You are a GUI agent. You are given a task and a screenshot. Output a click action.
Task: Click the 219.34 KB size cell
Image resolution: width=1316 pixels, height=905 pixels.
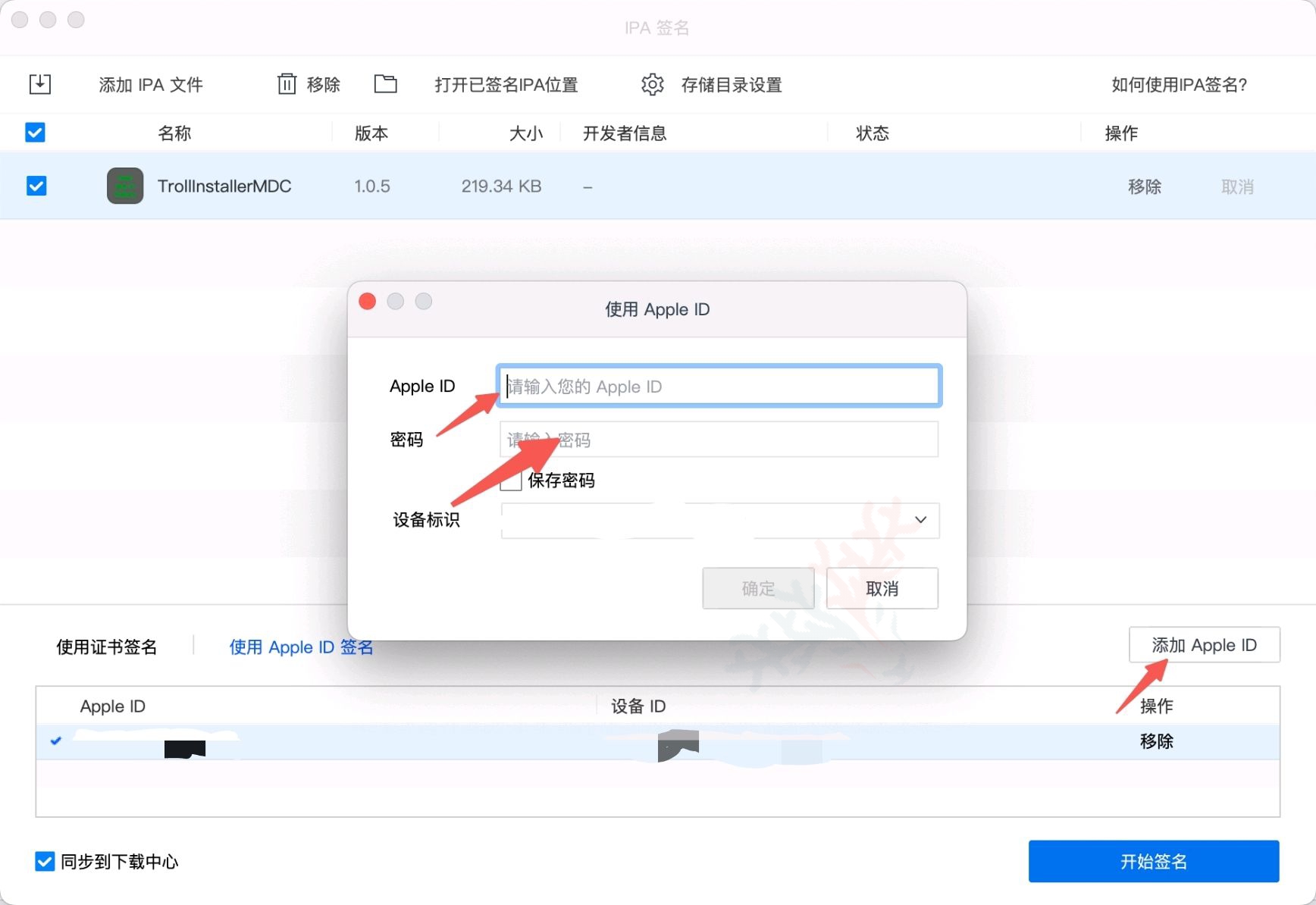(501, 186)
